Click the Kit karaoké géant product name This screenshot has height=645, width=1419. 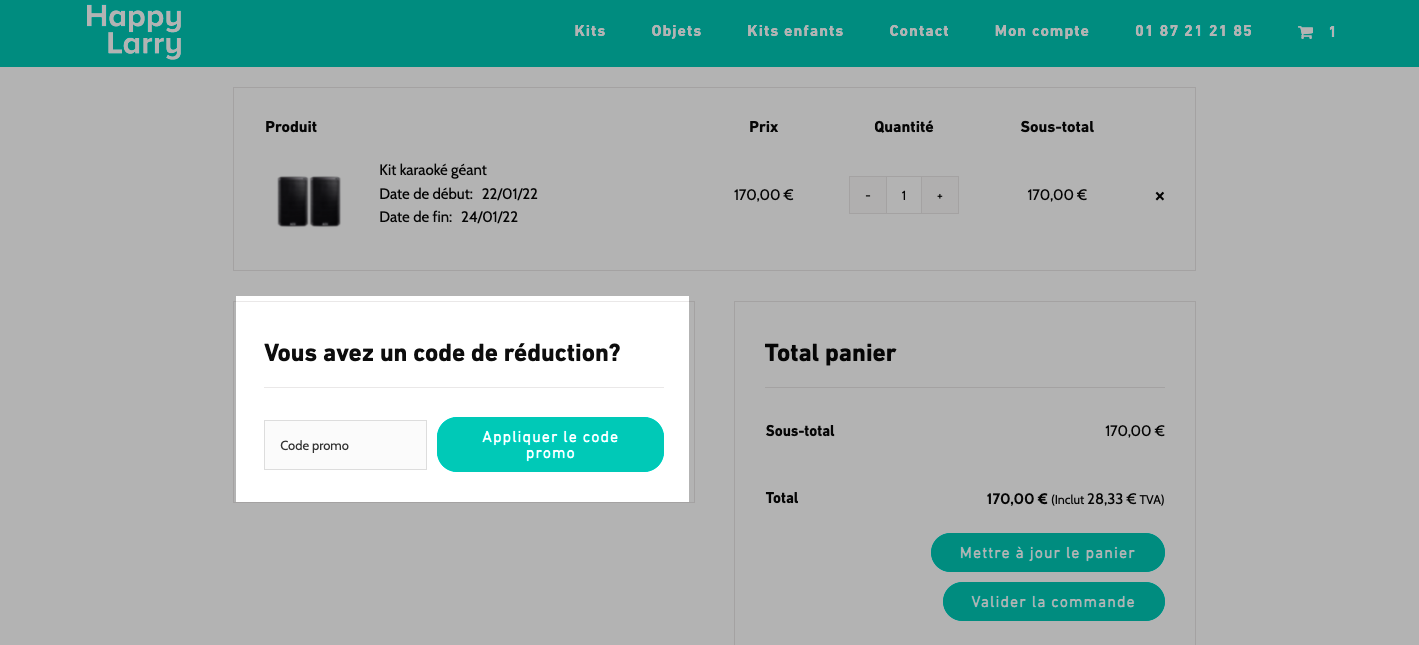coord(433,170)
